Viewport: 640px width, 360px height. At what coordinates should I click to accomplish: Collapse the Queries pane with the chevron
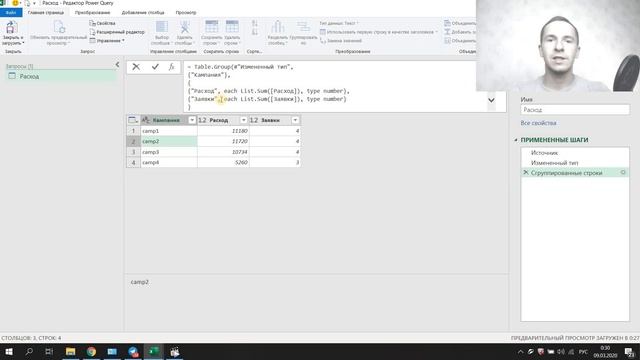tap(118, 64)
